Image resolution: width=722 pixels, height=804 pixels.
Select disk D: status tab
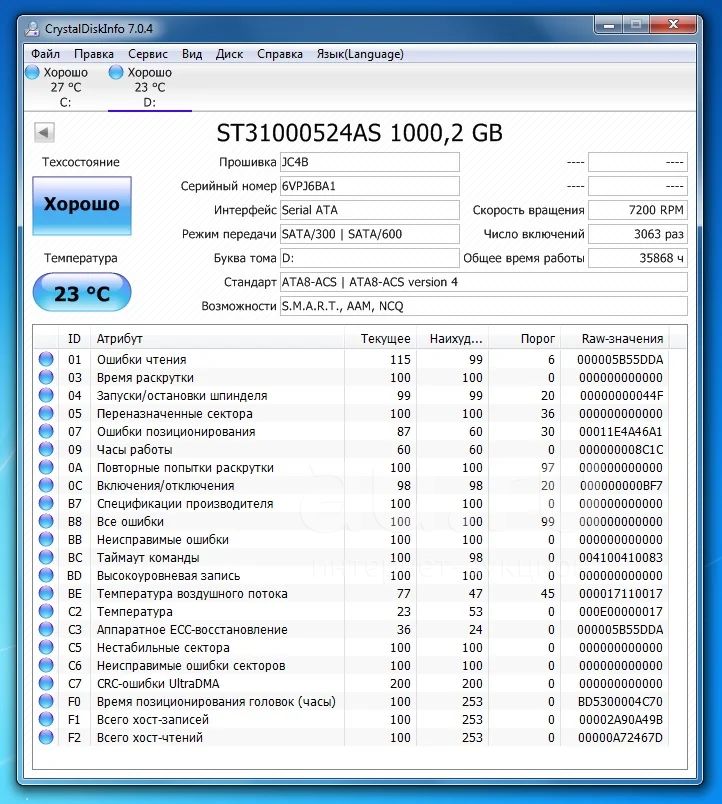pyautogui.click(x=150, y=87)
